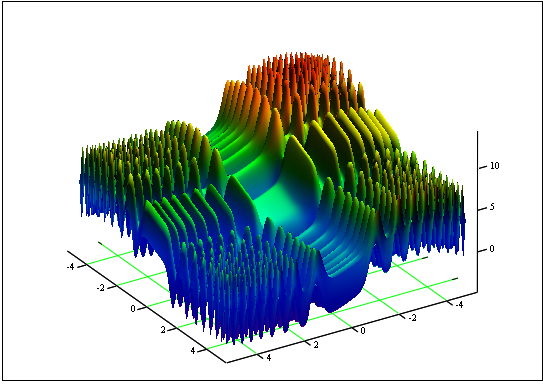Image resolution: width=543 pixels, height=384 pixels.
Task: Select the vertical axis label 5
Action: (x=492, y=207)
